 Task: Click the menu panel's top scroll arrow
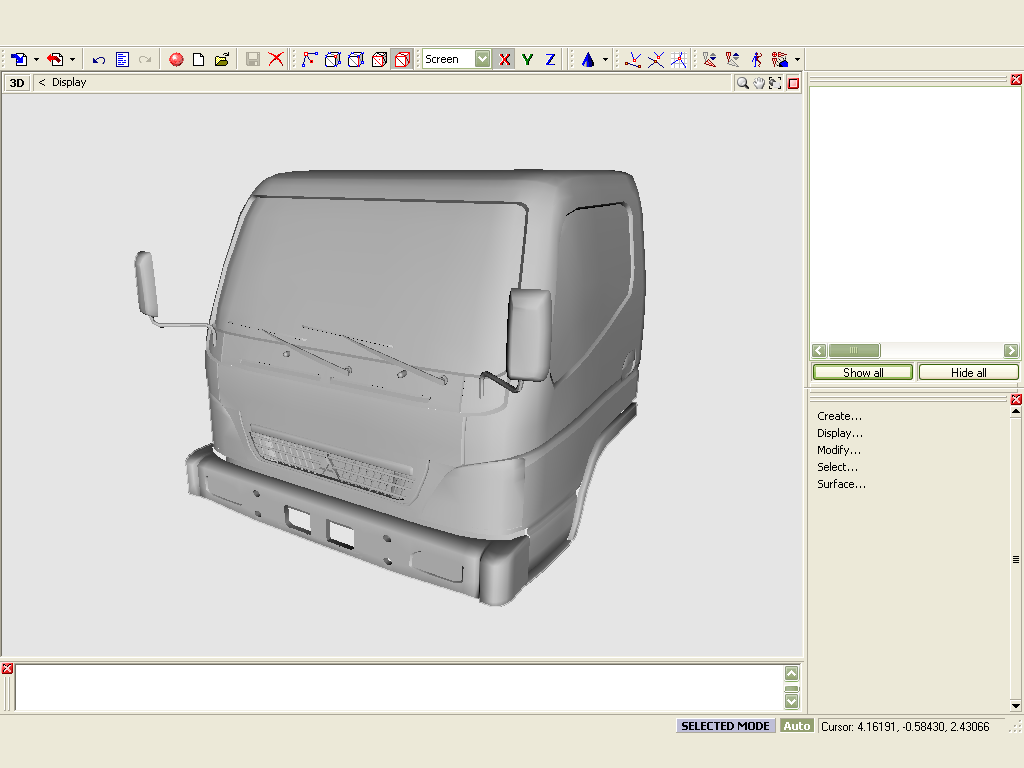1016,411
